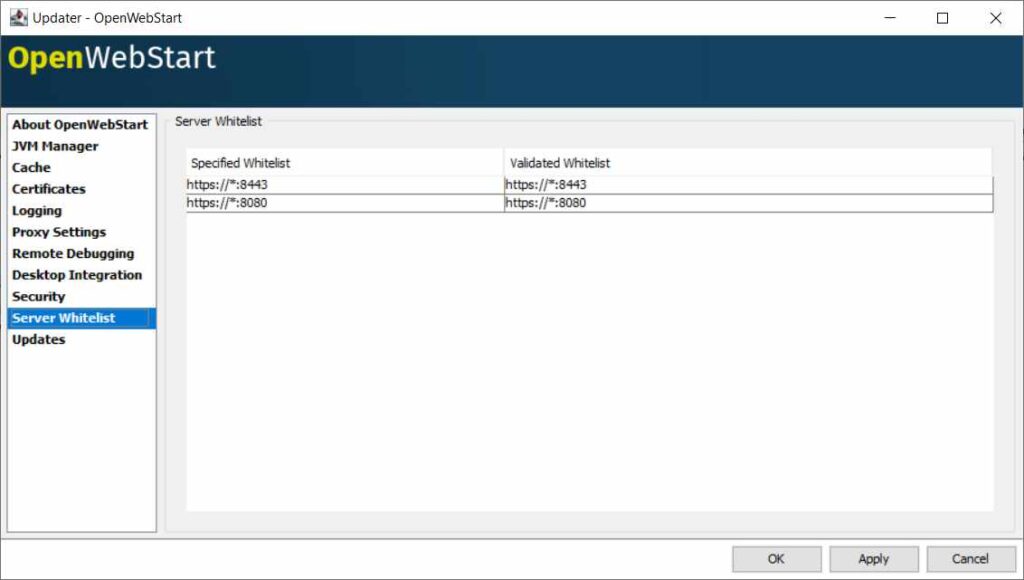1024x580 pixels.
Task: Minimize the OpenWebStart window
Action: tap(890, 18)
